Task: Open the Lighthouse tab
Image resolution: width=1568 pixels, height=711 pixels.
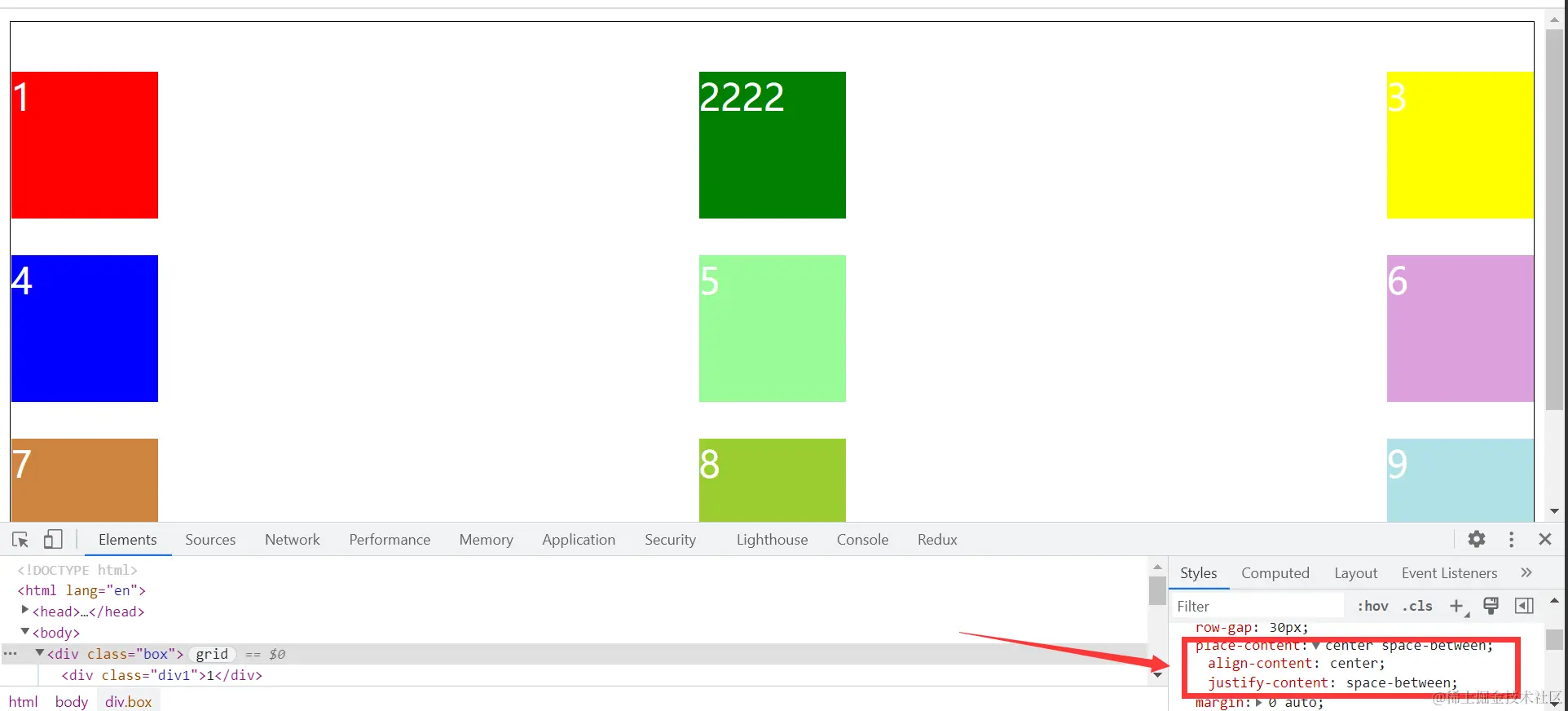Action: [772, 540]
